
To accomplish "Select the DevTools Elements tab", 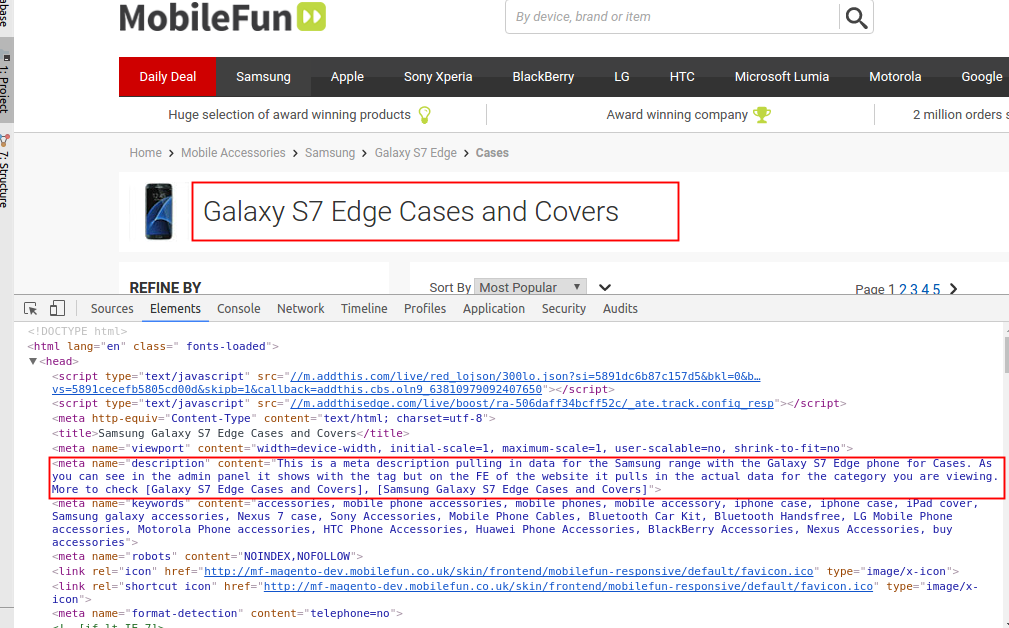I will coord(175,309).
